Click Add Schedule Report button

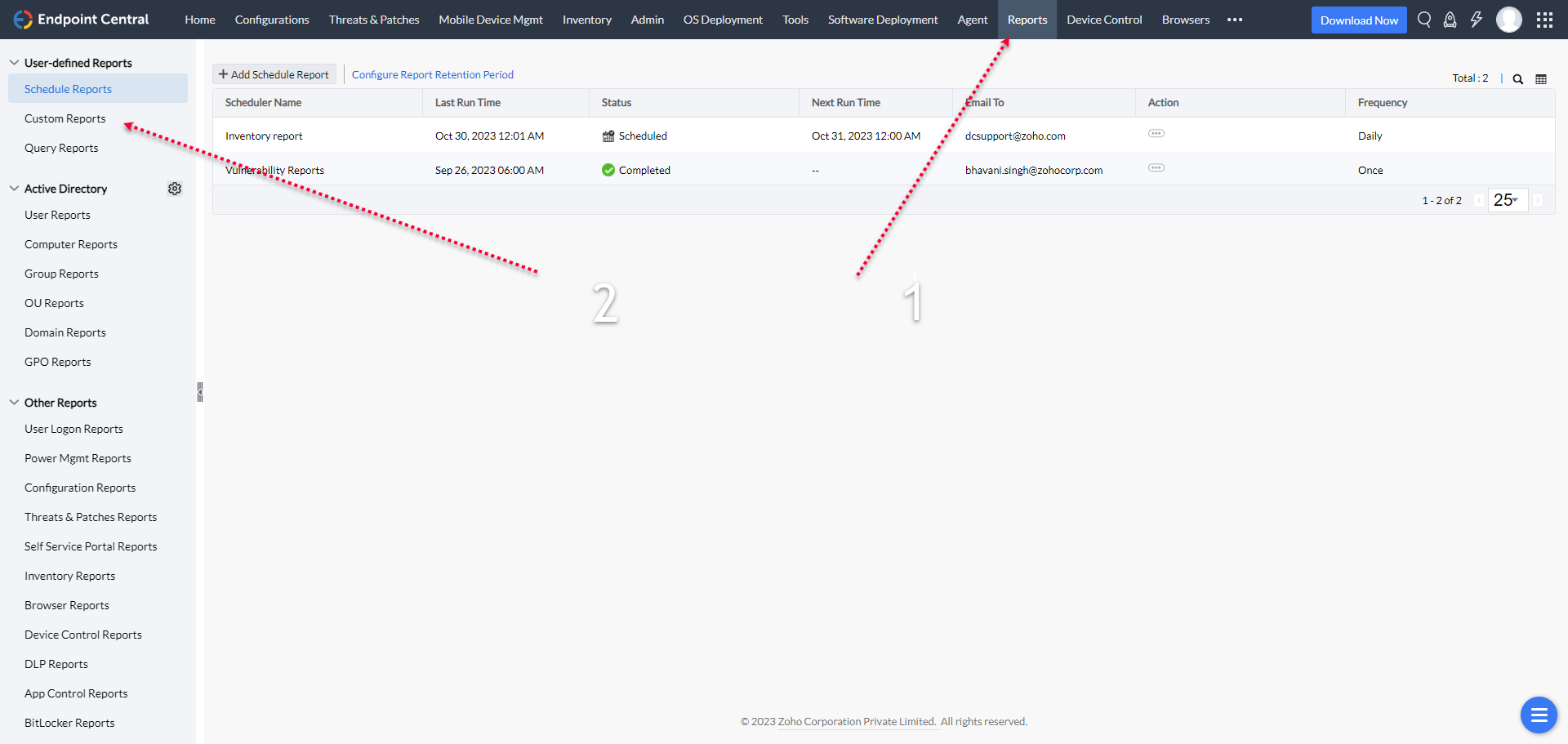(x=274, y=74)
